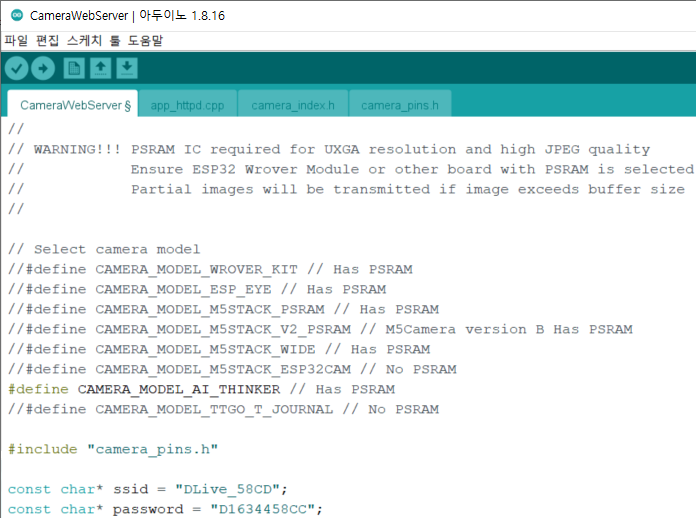The height and width of the screenshot is (518, 696).
Task: Click the CAMERA_MODEL_AI_THINKER define line
Action: click(x=202, y=389)
